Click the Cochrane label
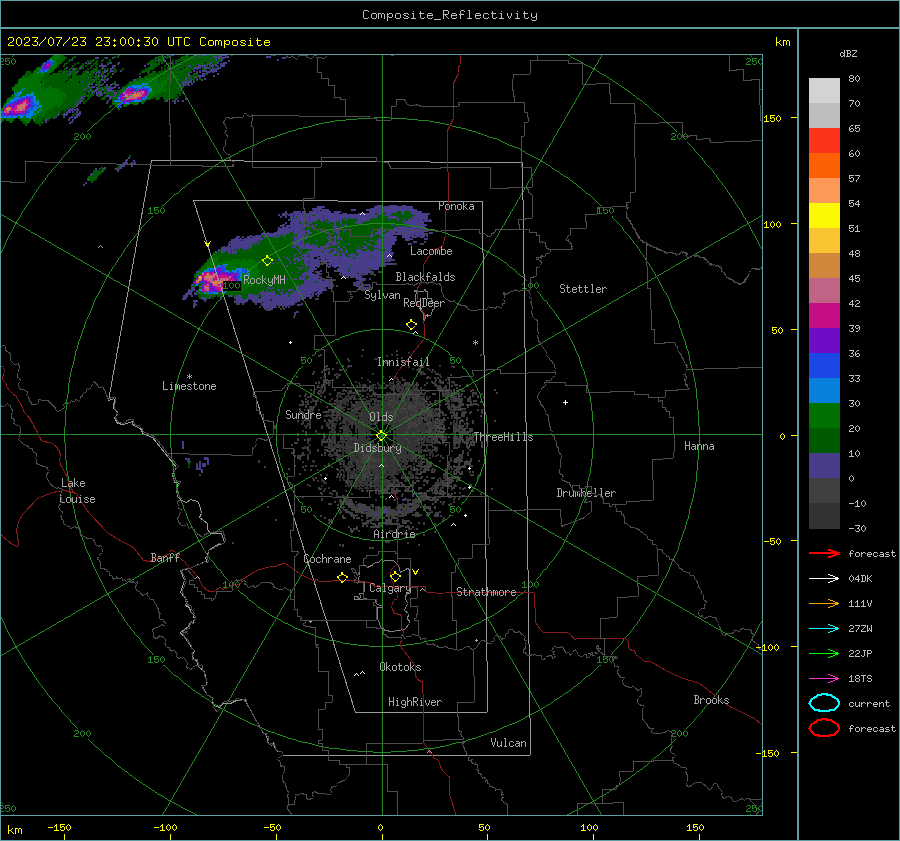The height and width of the screenshot is (841, 900). 327,559
